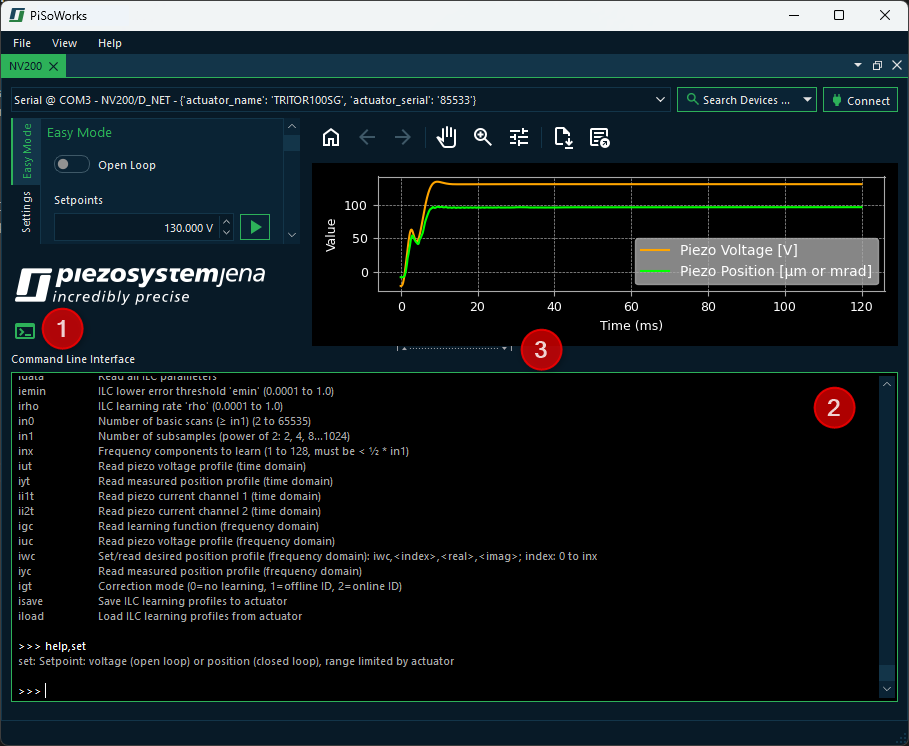Viewport: 909px width, 746px height.
Task: Switch to the Settings vertical tab
Action: point(27,211)
